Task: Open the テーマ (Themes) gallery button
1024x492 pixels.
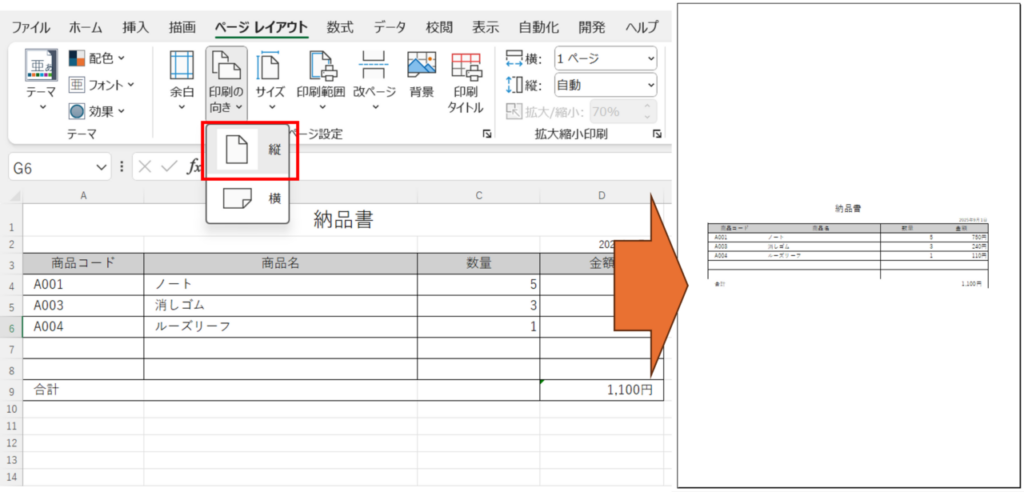Action: point(41,80)
